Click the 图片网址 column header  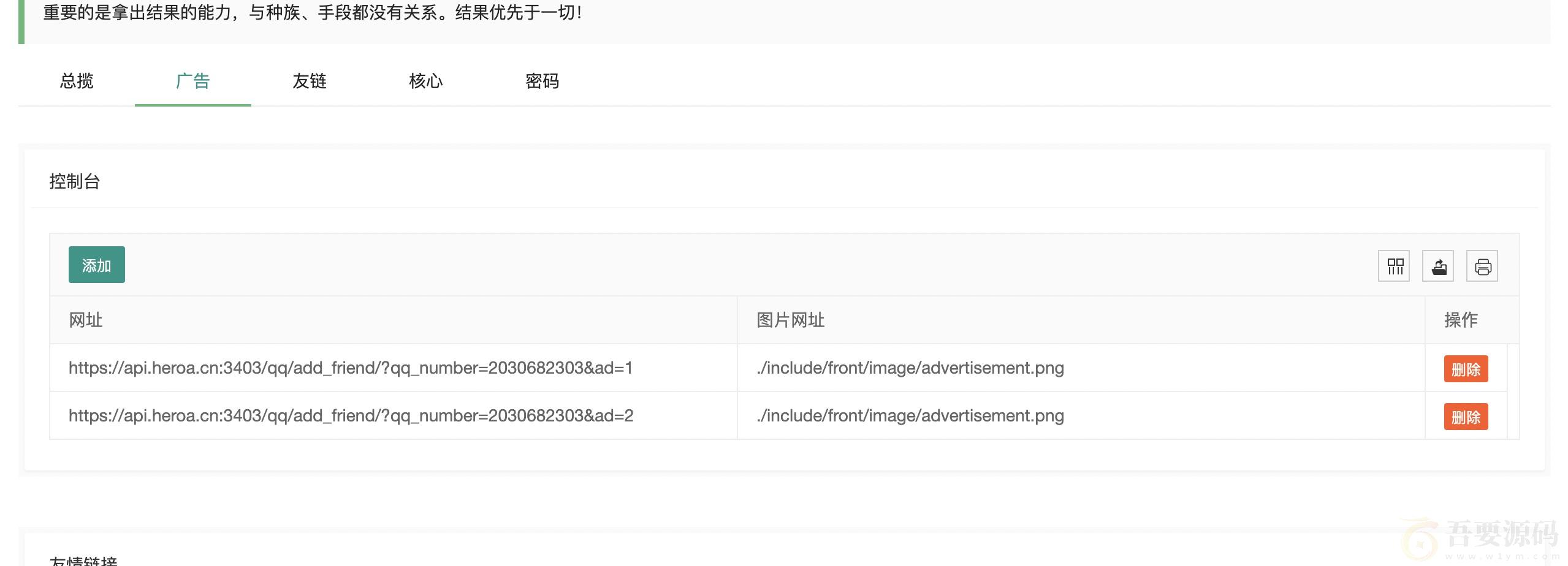coord(1081,320)
